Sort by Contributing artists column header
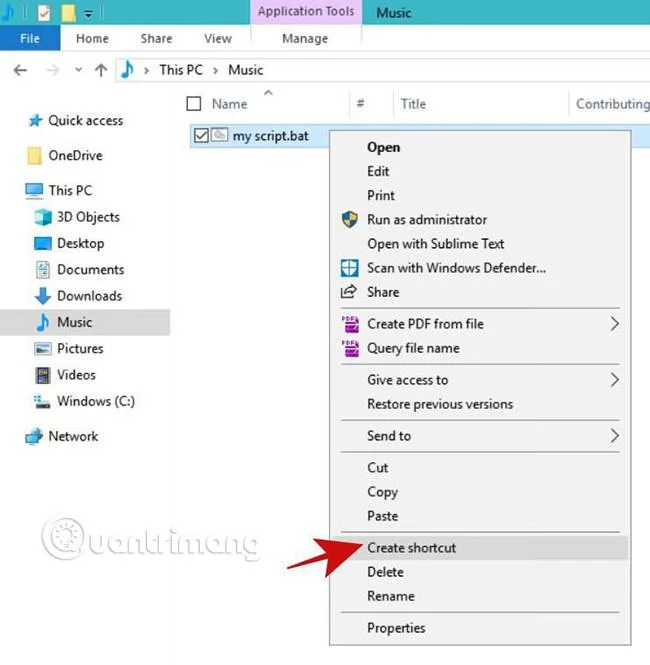The height and width of the screenshot is (665, 650). point(613,104)
